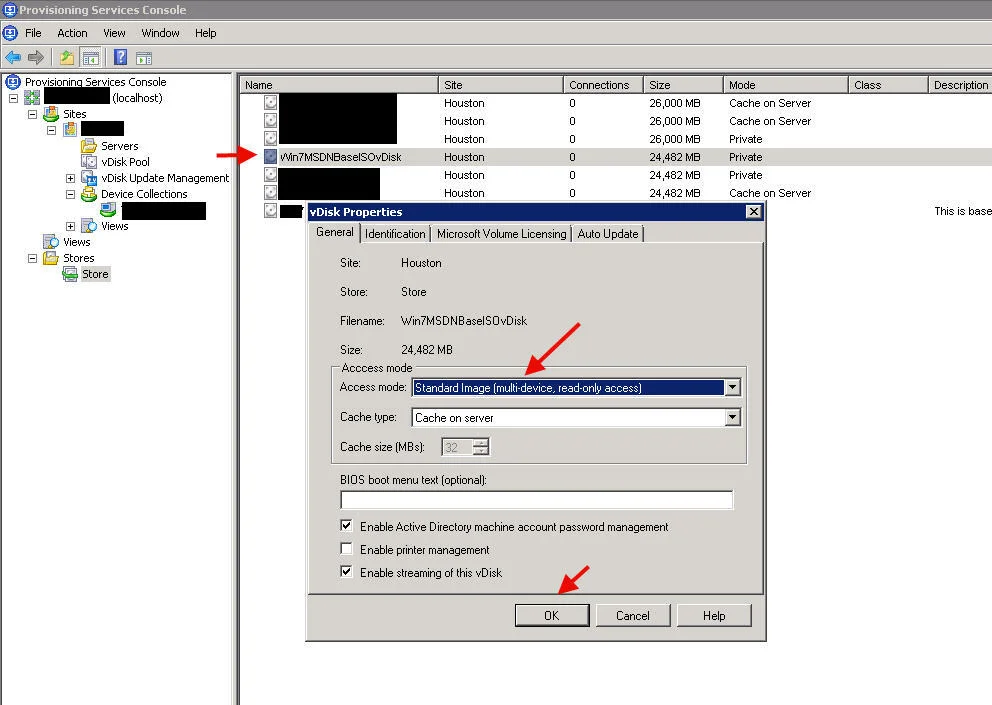
Task: Switch to the Auto Update tab
Action: click(608, 234)
